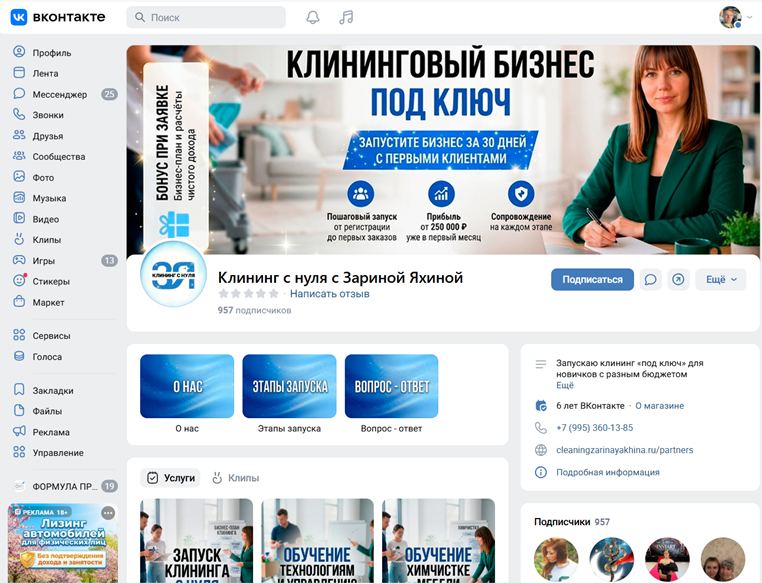
Task: Click the community title Клининг с нуля
Action: click(340, 277)
